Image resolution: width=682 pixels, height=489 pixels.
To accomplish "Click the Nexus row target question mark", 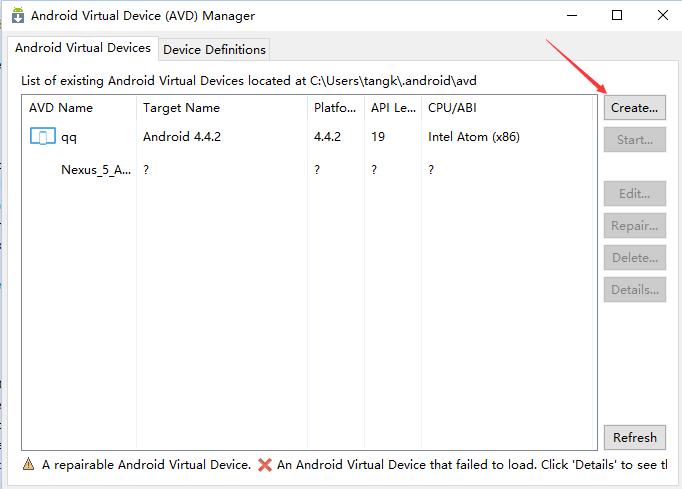I will pyautogui.click(x=146, y=169).
